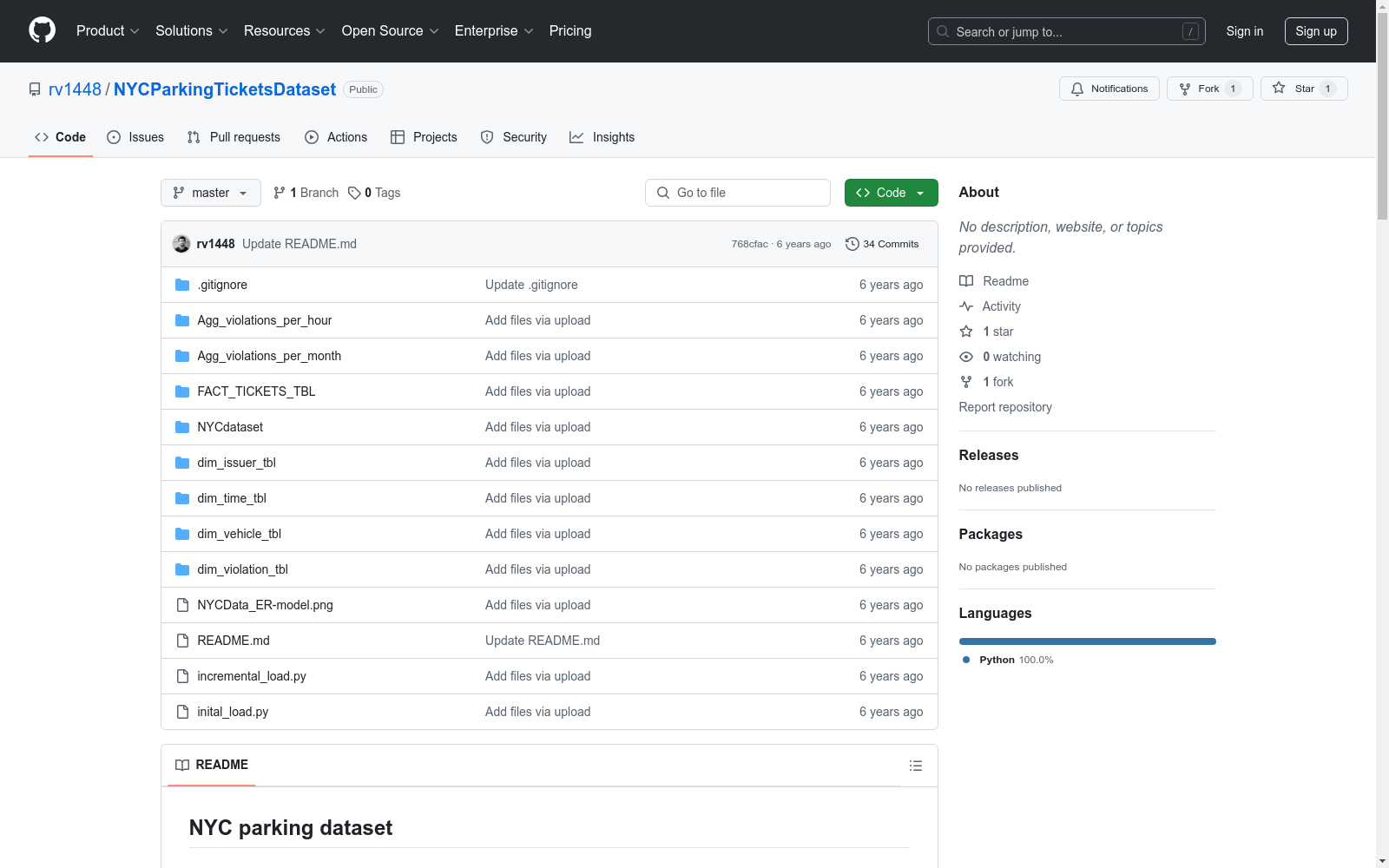Expand the Enterprise menu
This screenshot has width=1389, height=868.
pyautogui.click(x=494, y=30)
